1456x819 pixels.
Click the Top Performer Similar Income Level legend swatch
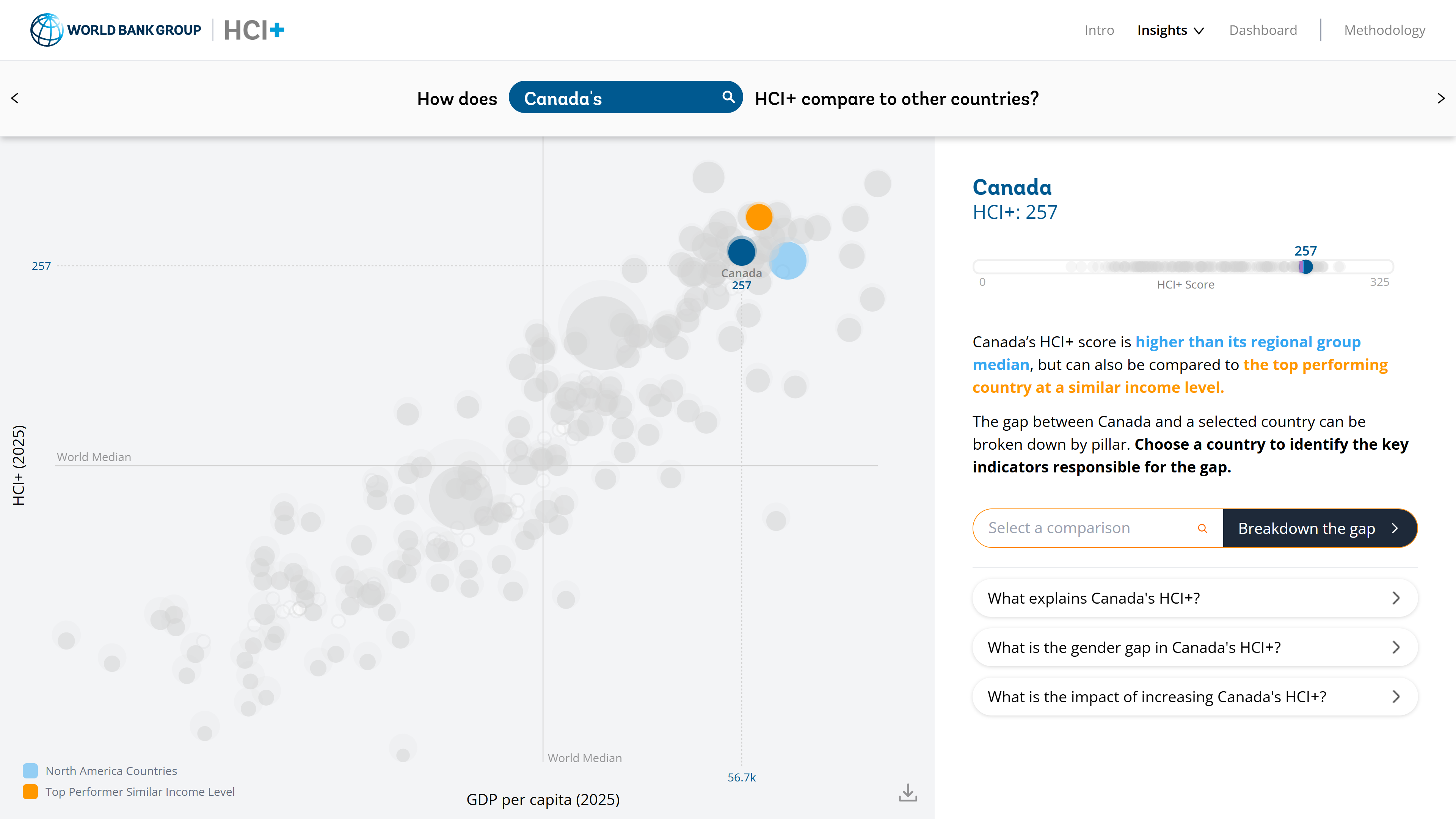coord(30,791)
